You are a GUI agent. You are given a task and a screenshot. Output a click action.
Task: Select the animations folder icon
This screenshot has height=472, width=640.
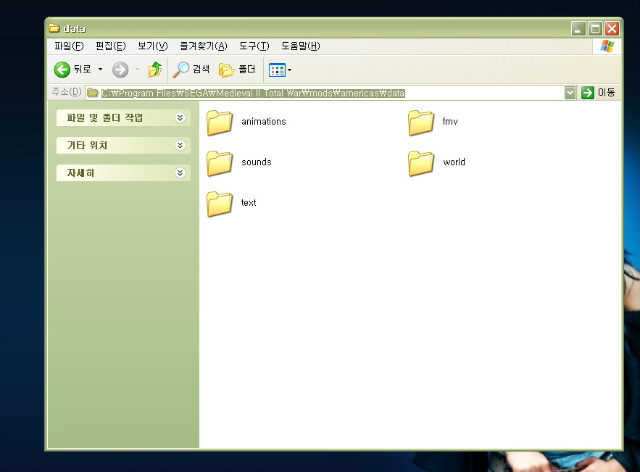pyautogui.click(x=220, y=122)
